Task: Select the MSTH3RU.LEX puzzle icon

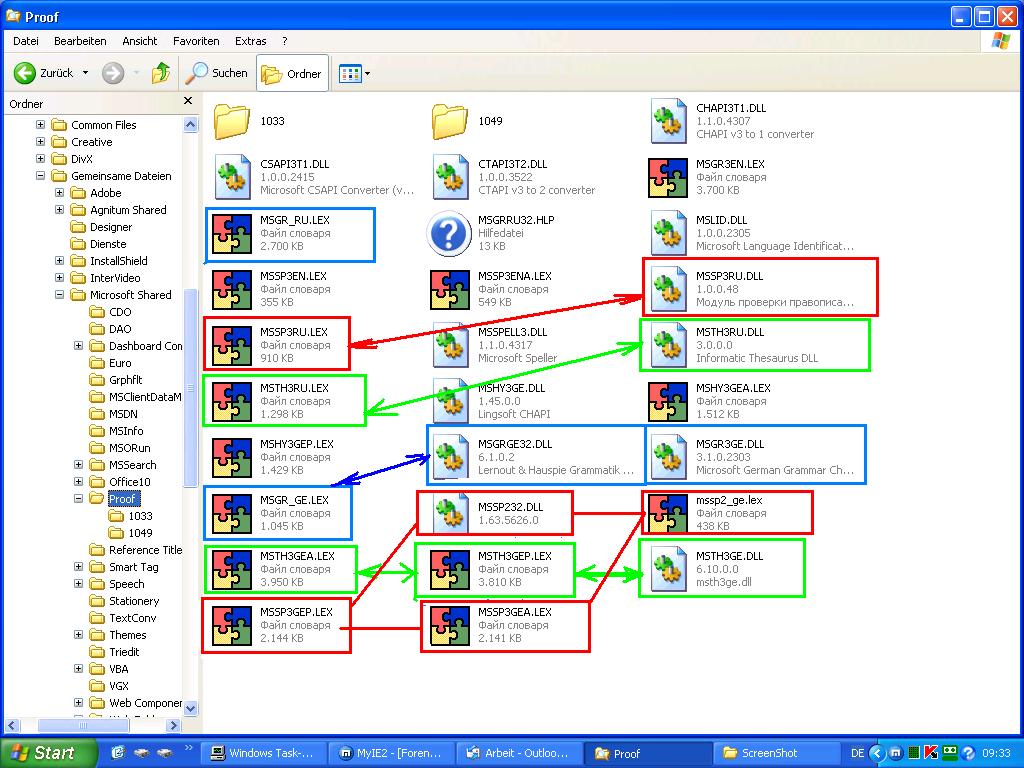Action: coord(232,402)
